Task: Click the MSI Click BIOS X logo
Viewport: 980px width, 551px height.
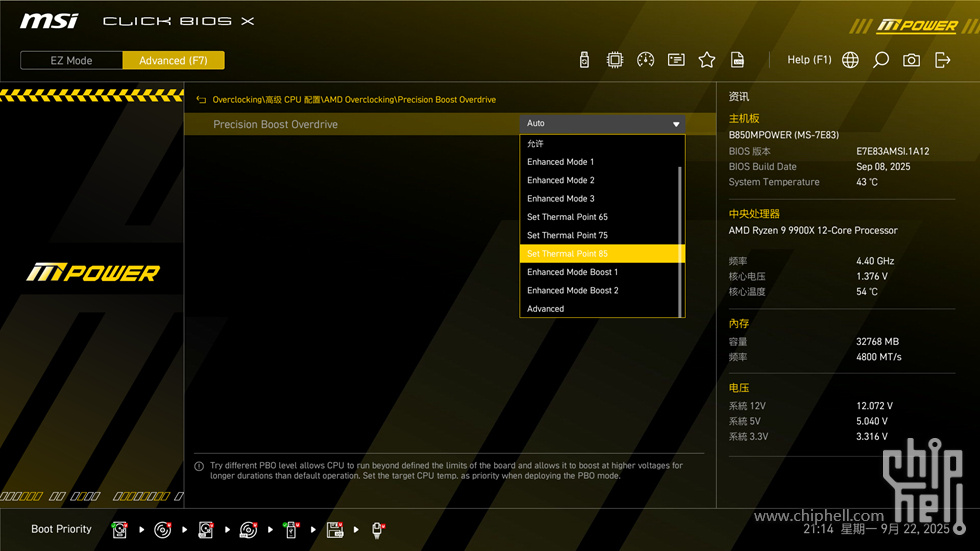Action: tap(137, 21)
